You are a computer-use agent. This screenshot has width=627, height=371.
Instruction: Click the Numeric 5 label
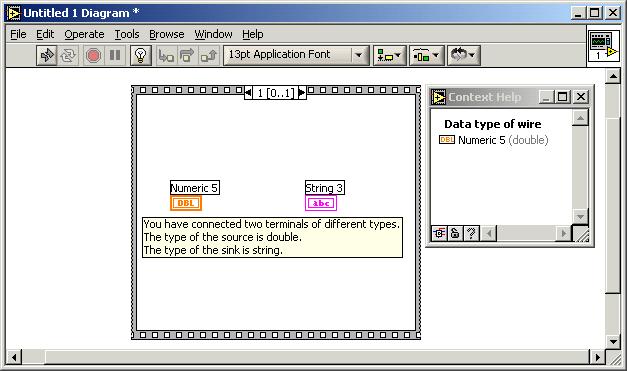pyautogui.click(x=195, y=187)
